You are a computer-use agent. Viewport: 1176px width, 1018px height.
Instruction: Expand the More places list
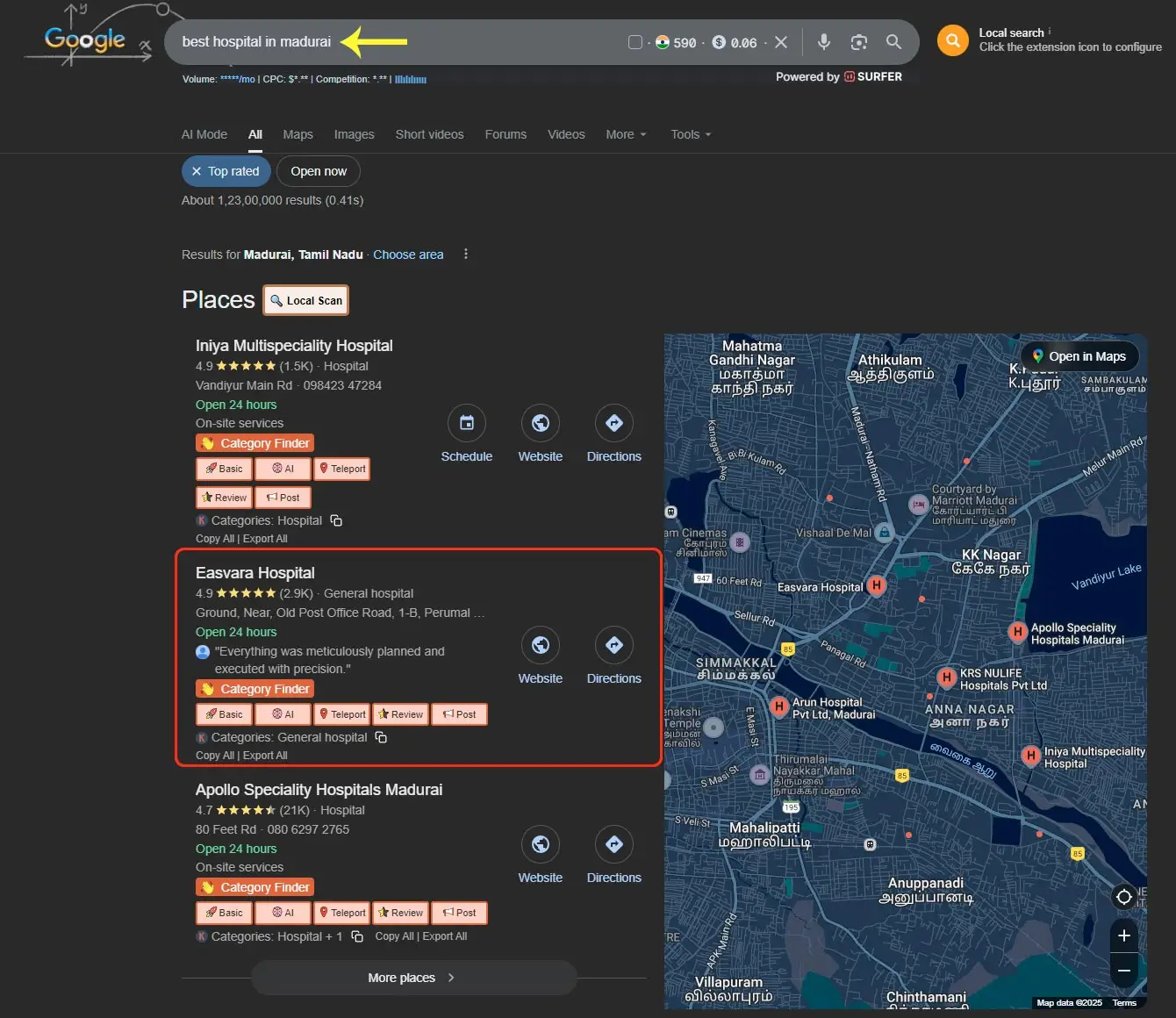(x=413, y=978)
